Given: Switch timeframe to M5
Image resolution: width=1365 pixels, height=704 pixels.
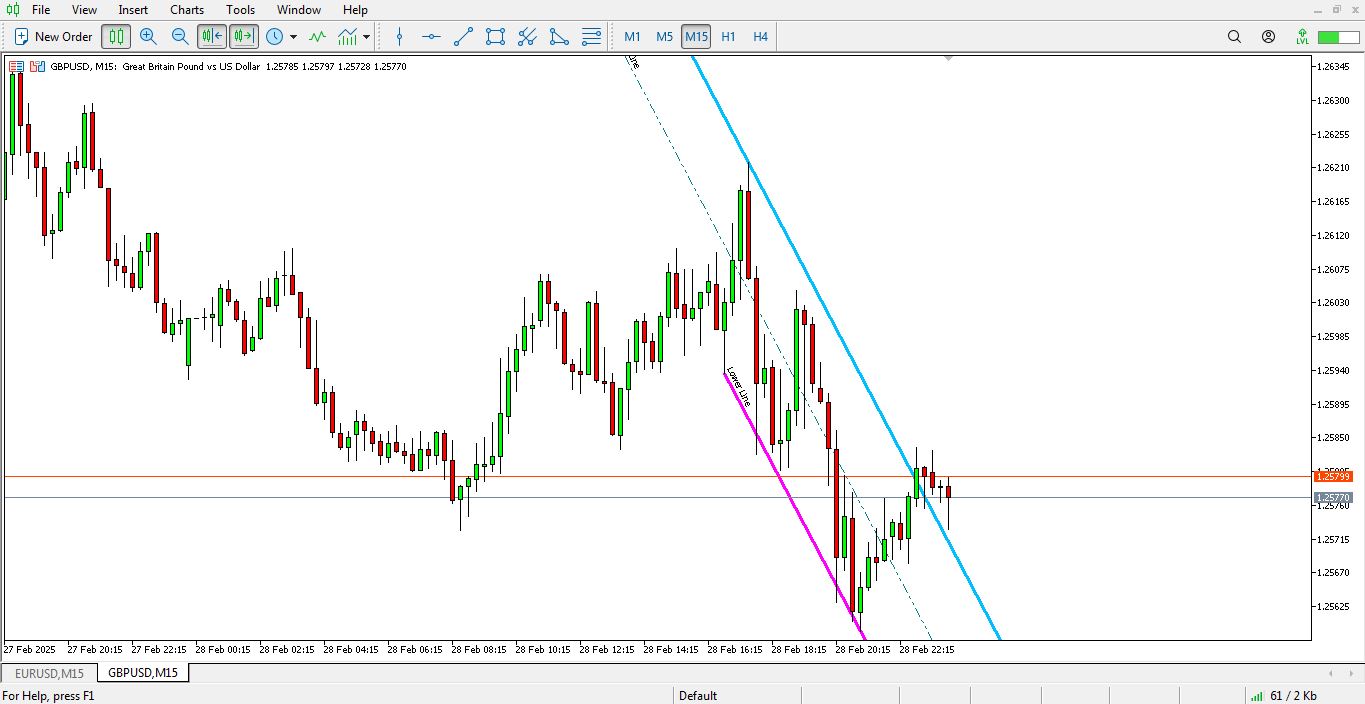Looking at the screenshot, I should [x=664, y=37].
